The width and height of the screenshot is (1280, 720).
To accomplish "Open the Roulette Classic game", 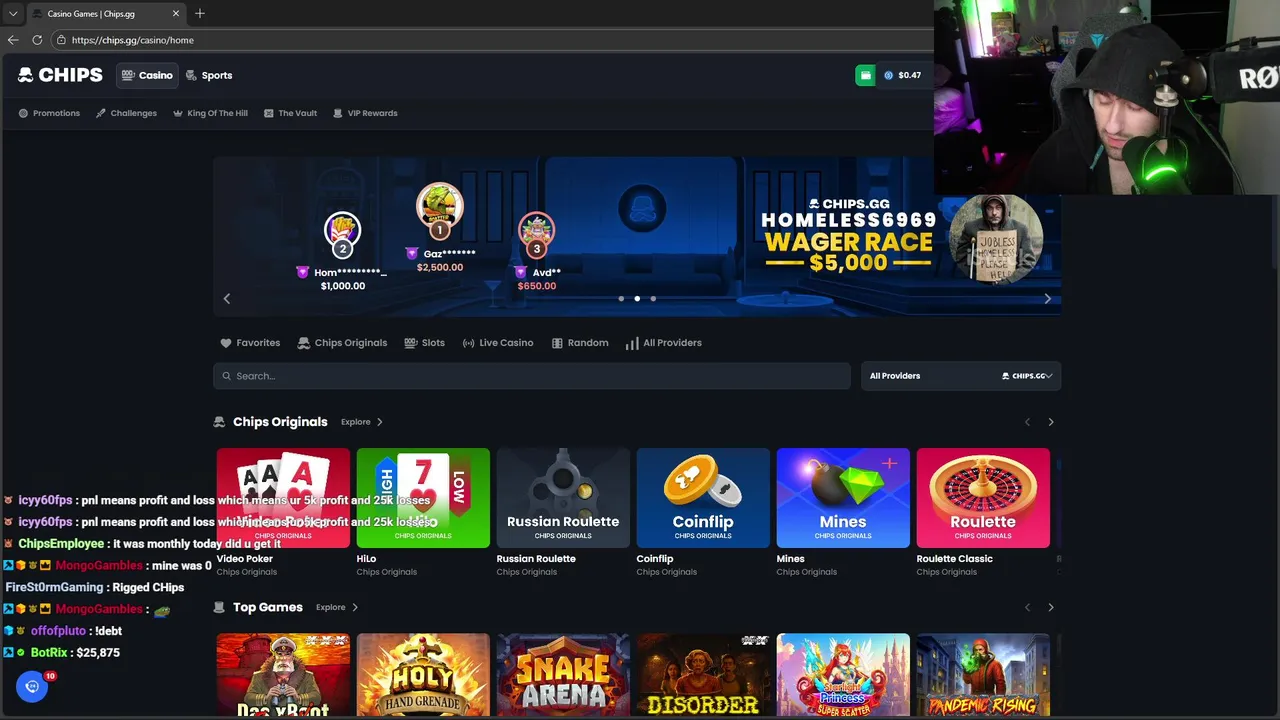I will point(983,498).
